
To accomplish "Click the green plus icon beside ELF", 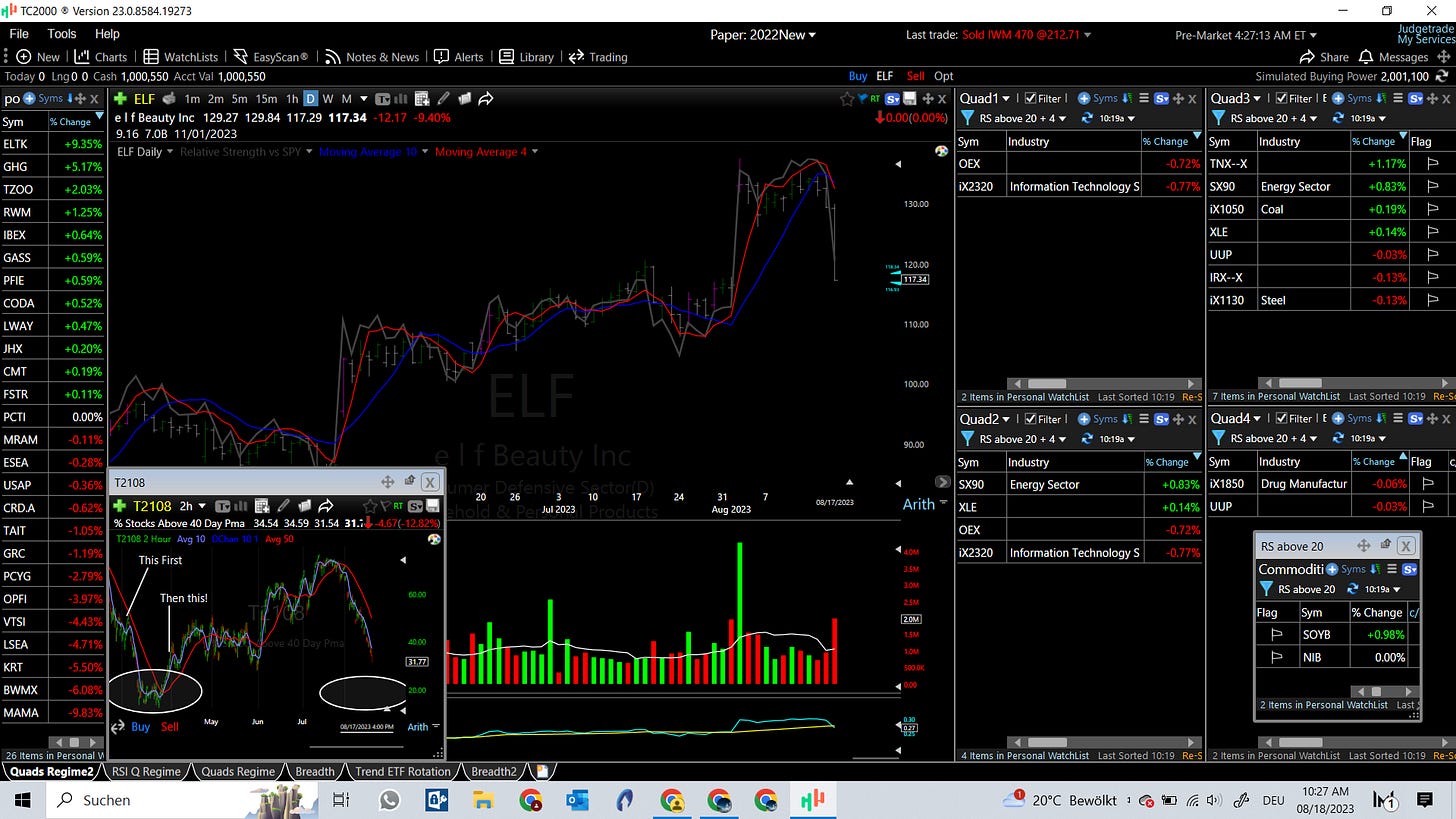I will [120, 99].
